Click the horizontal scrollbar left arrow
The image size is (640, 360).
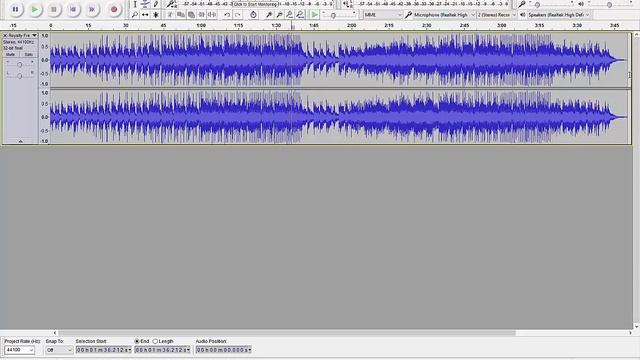point(55,333)
